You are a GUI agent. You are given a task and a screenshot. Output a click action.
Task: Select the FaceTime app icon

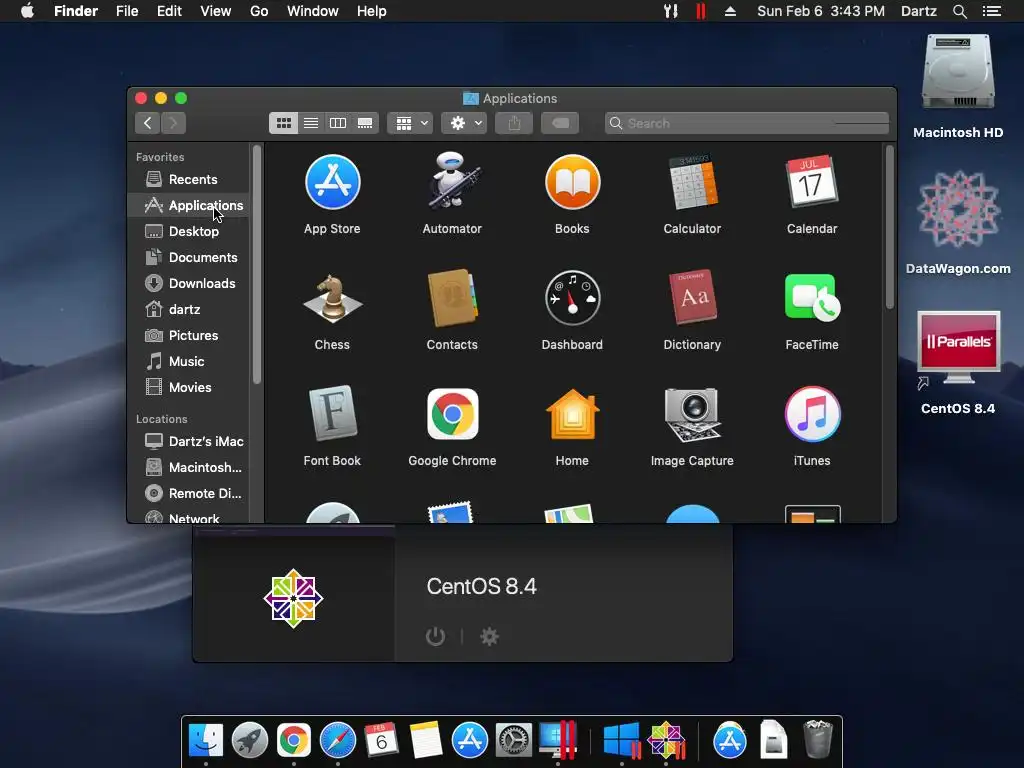pyautogui.click(x=812, y=298)
